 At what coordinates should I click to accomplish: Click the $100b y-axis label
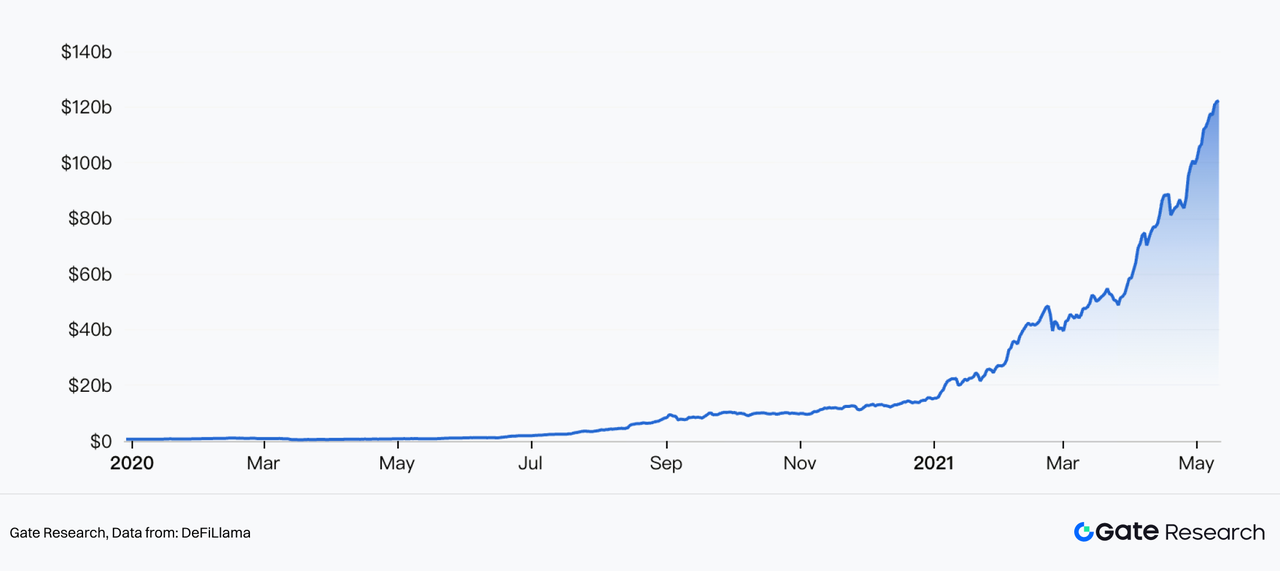[86, 163]
